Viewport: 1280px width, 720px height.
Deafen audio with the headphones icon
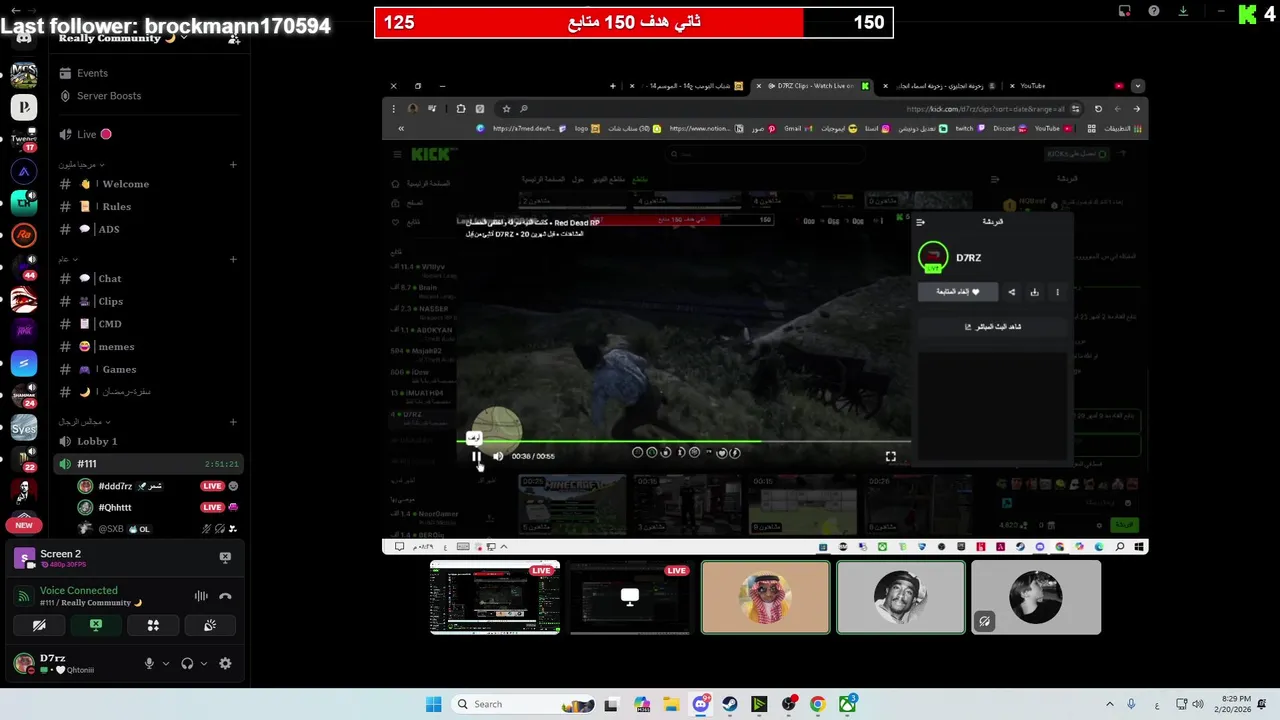point(187,663)
